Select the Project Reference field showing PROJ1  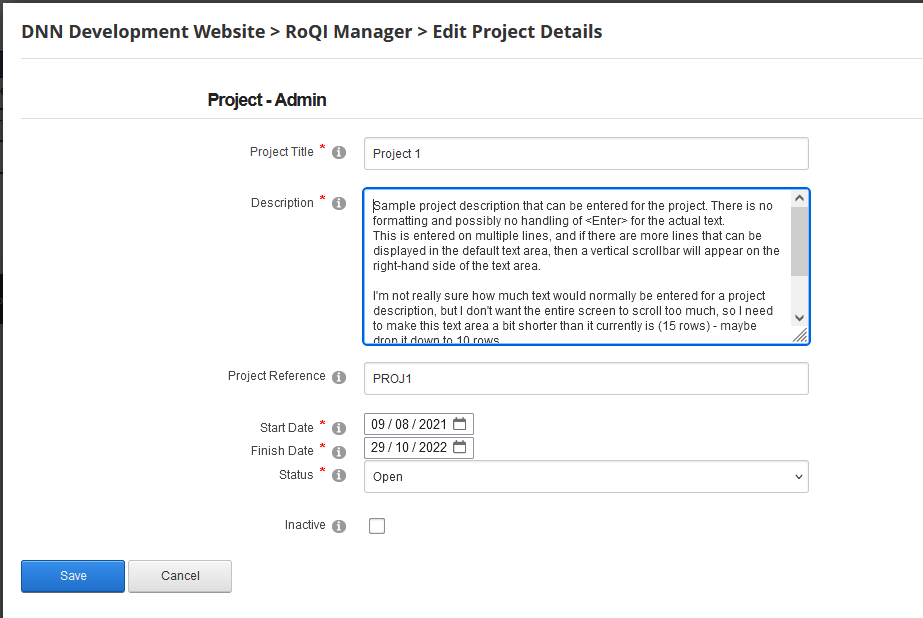coord(586,378)
